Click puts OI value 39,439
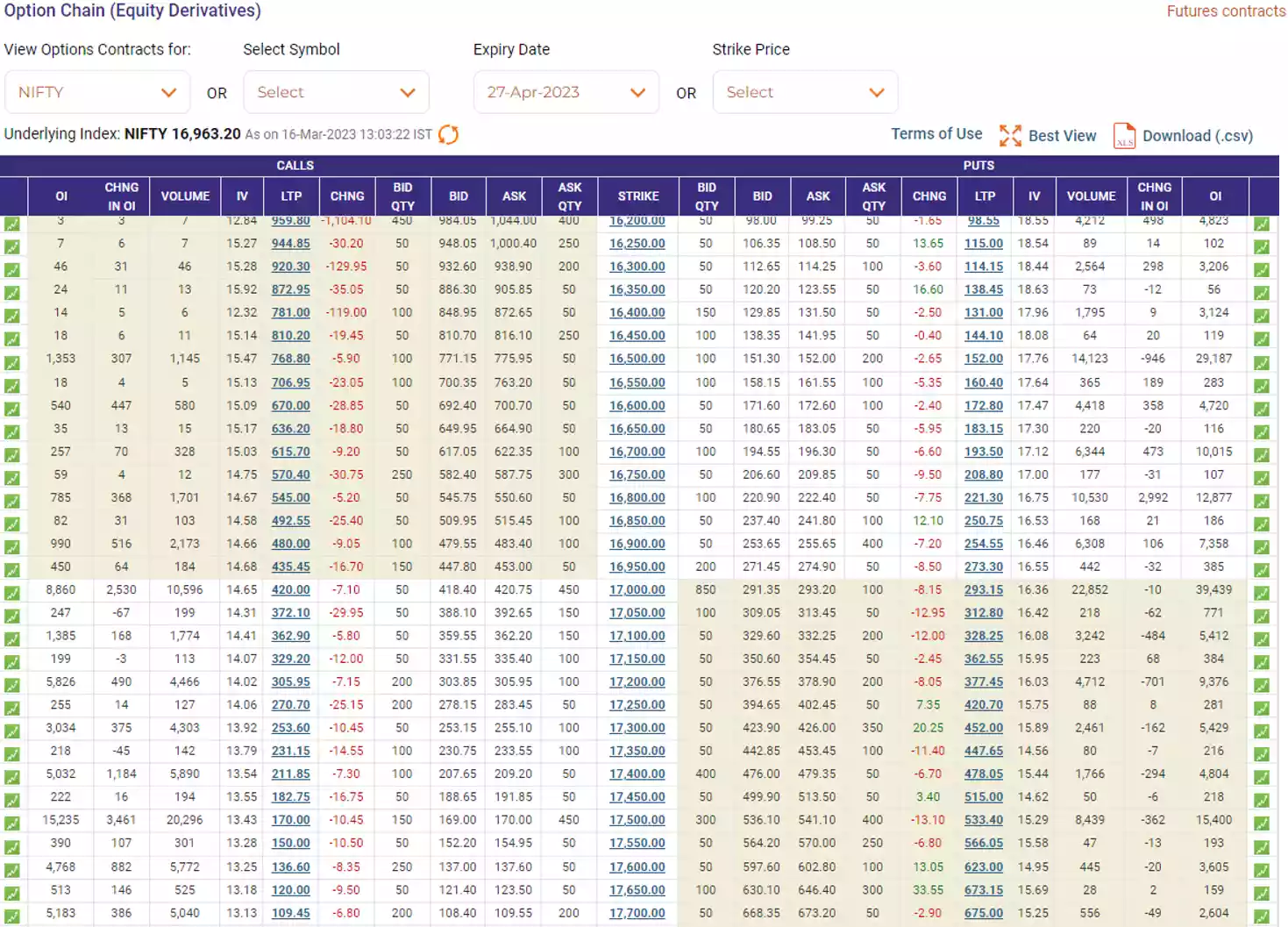 [x=1213, y=589]
